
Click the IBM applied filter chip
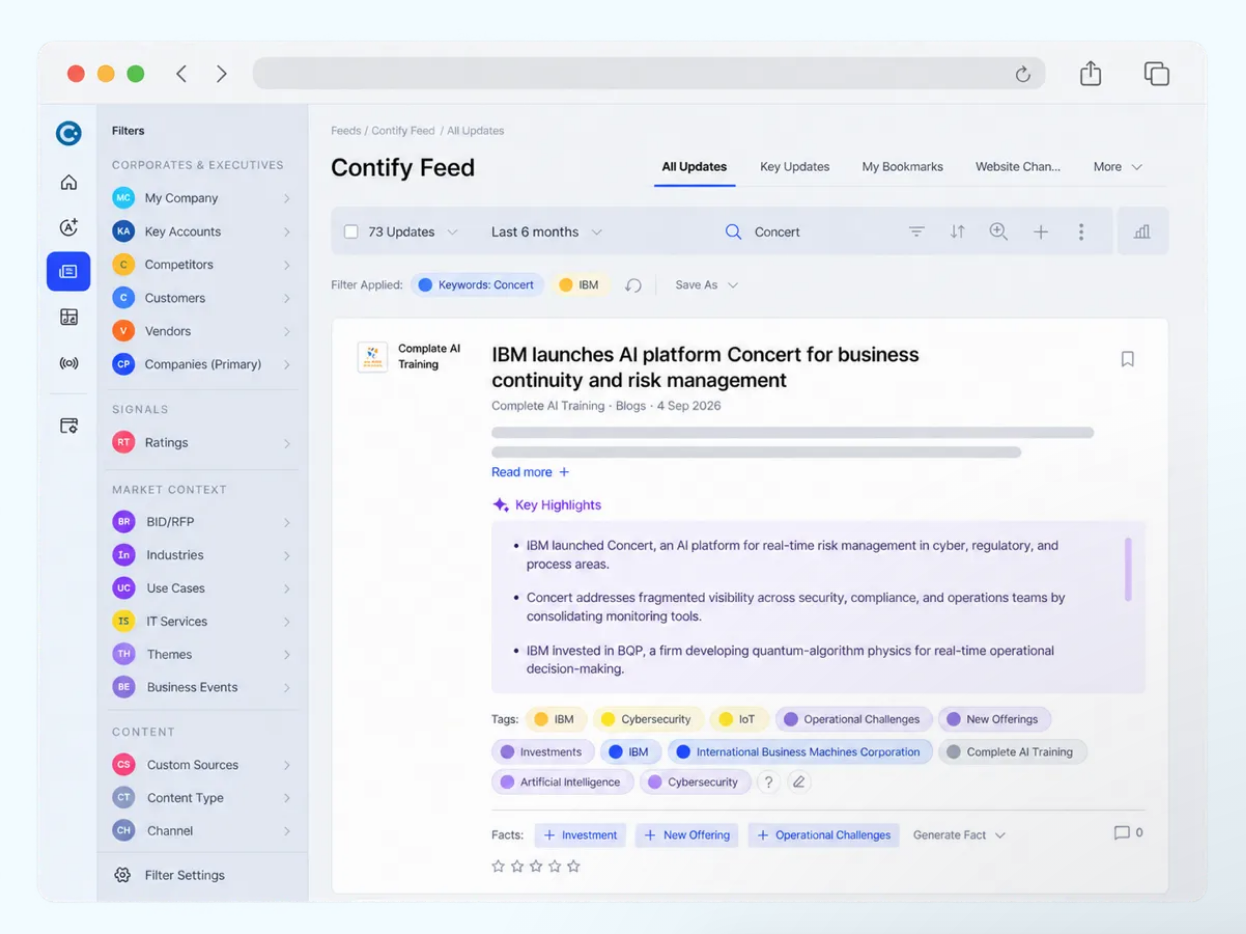[580, 285]
